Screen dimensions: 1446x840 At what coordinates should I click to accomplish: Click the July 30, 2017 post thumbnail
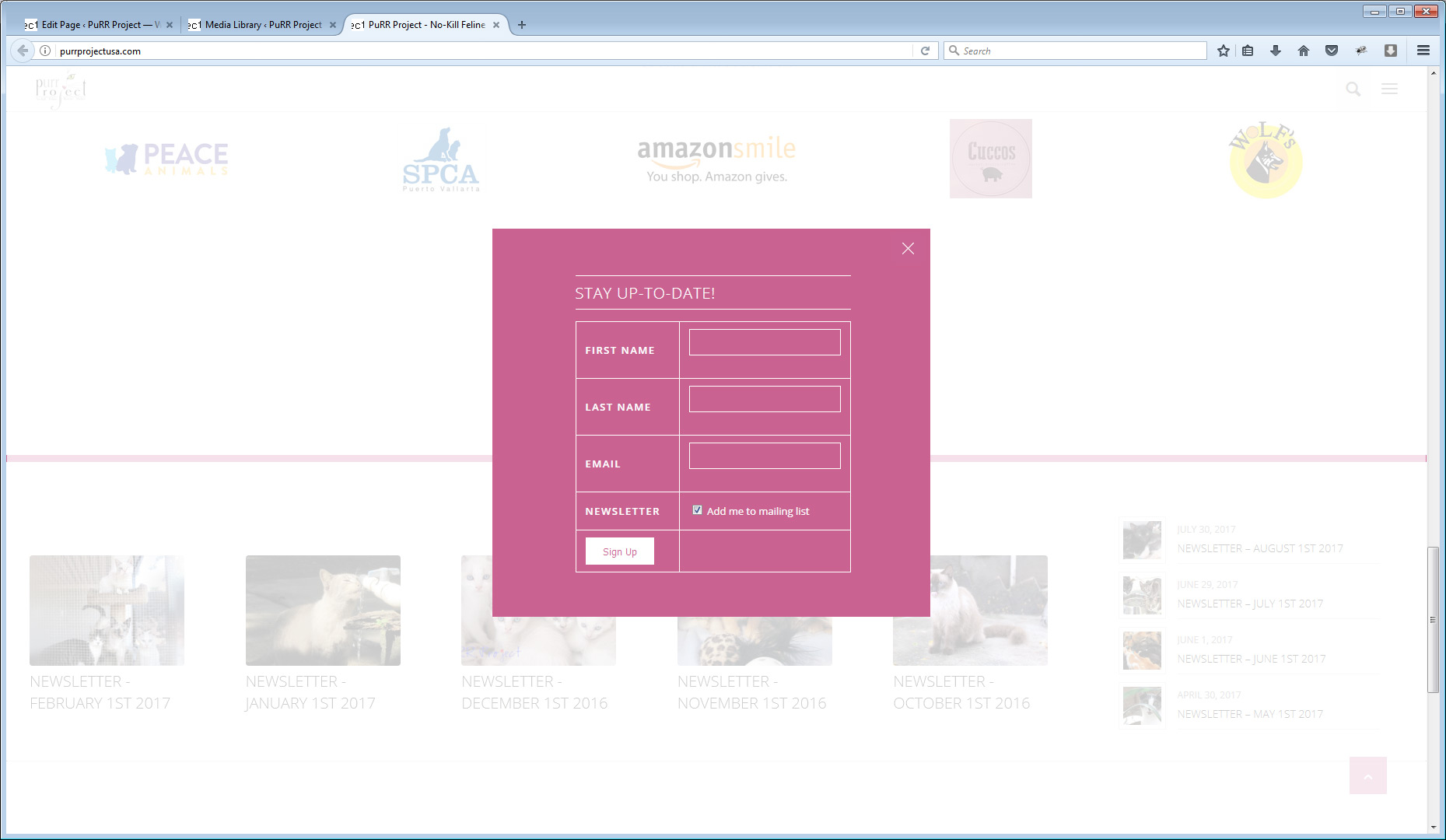[x=1142, y=540]
